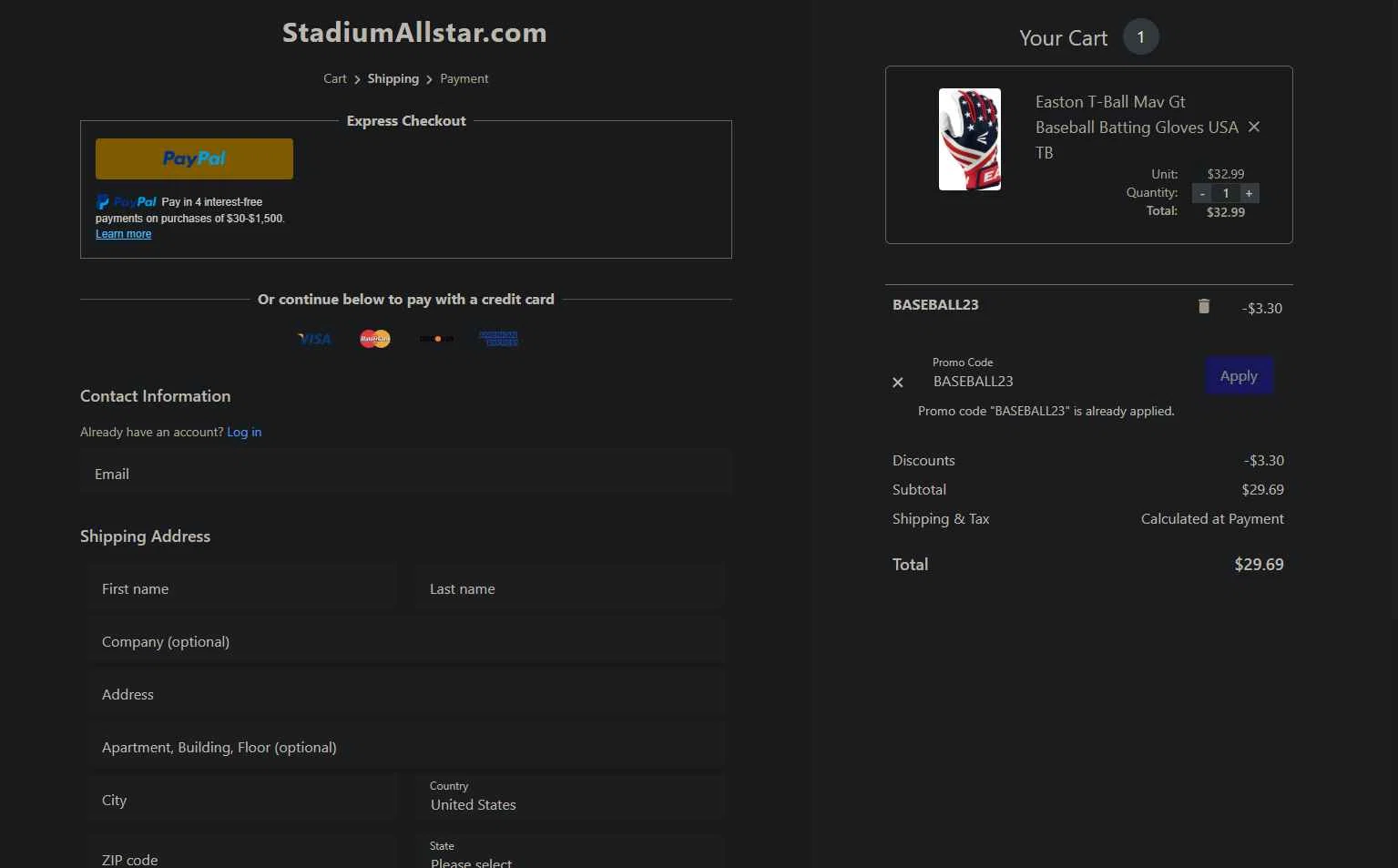Click the PayPal express checkout button

[x=194, y=158]
